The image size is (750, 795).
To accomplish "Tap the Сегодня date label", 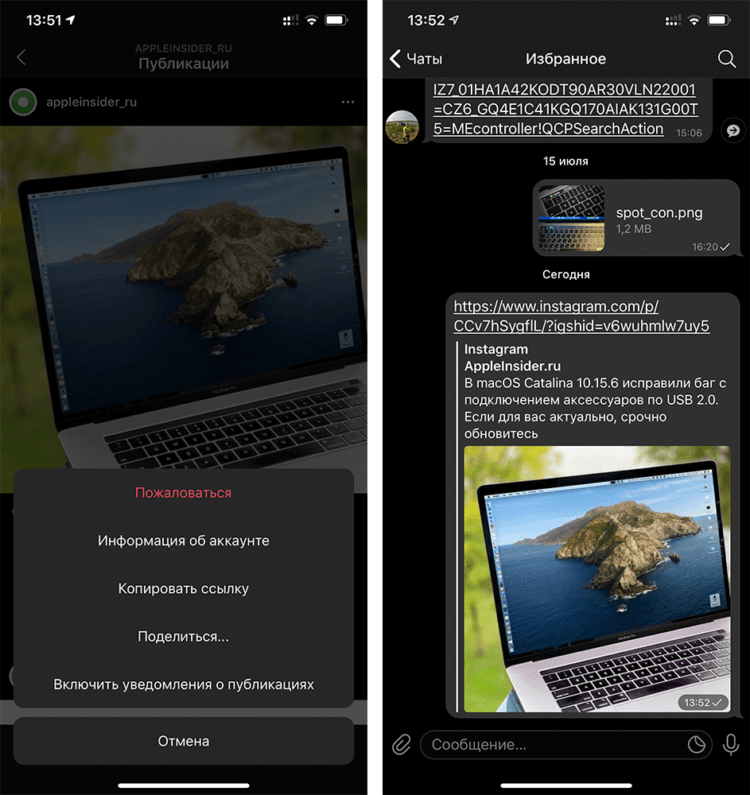I will coord(566,274).
